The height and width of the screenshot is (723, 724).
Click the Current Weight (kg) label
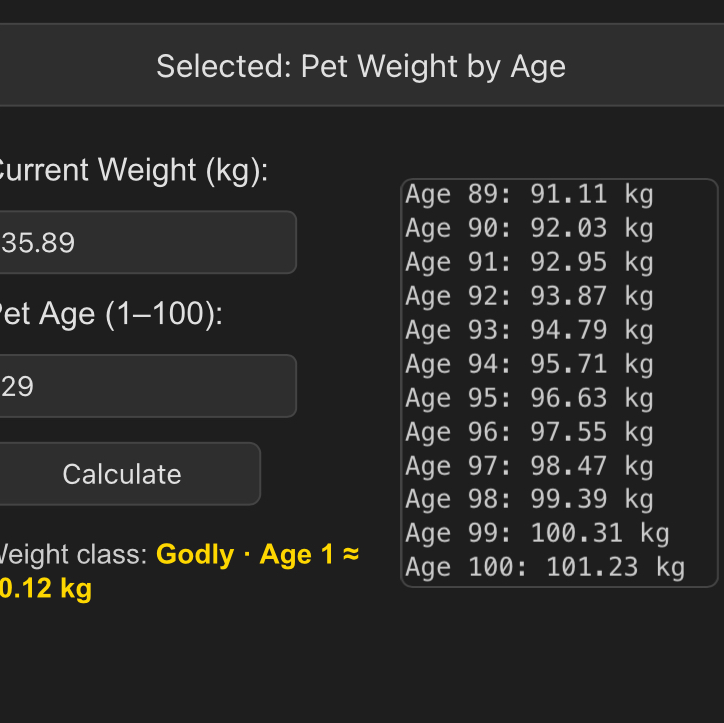pyautogui.click(x=134, y=170)
